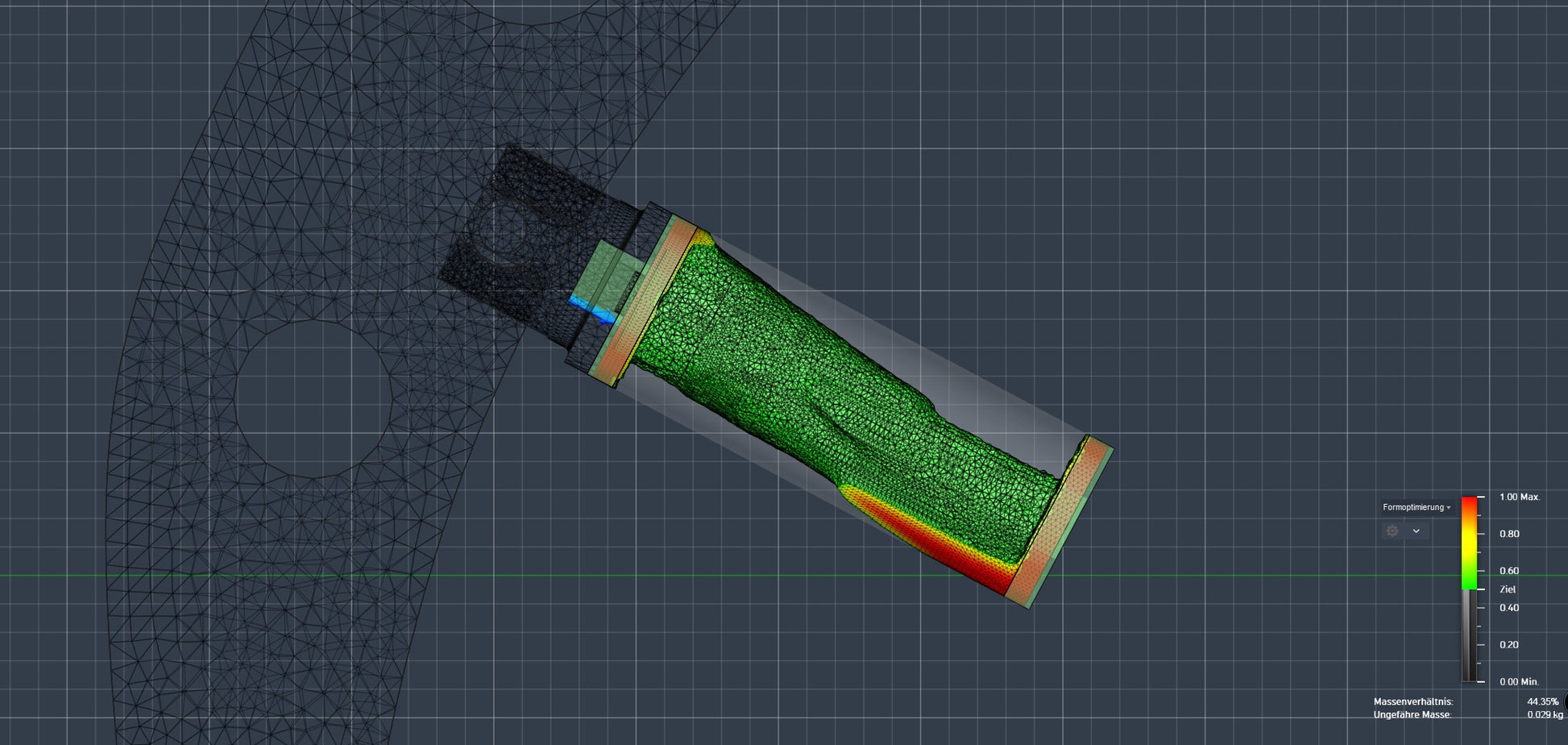Select the 0.80 legend tick label
This screenshot has height=745, width=1568.
pos(1508,534)
